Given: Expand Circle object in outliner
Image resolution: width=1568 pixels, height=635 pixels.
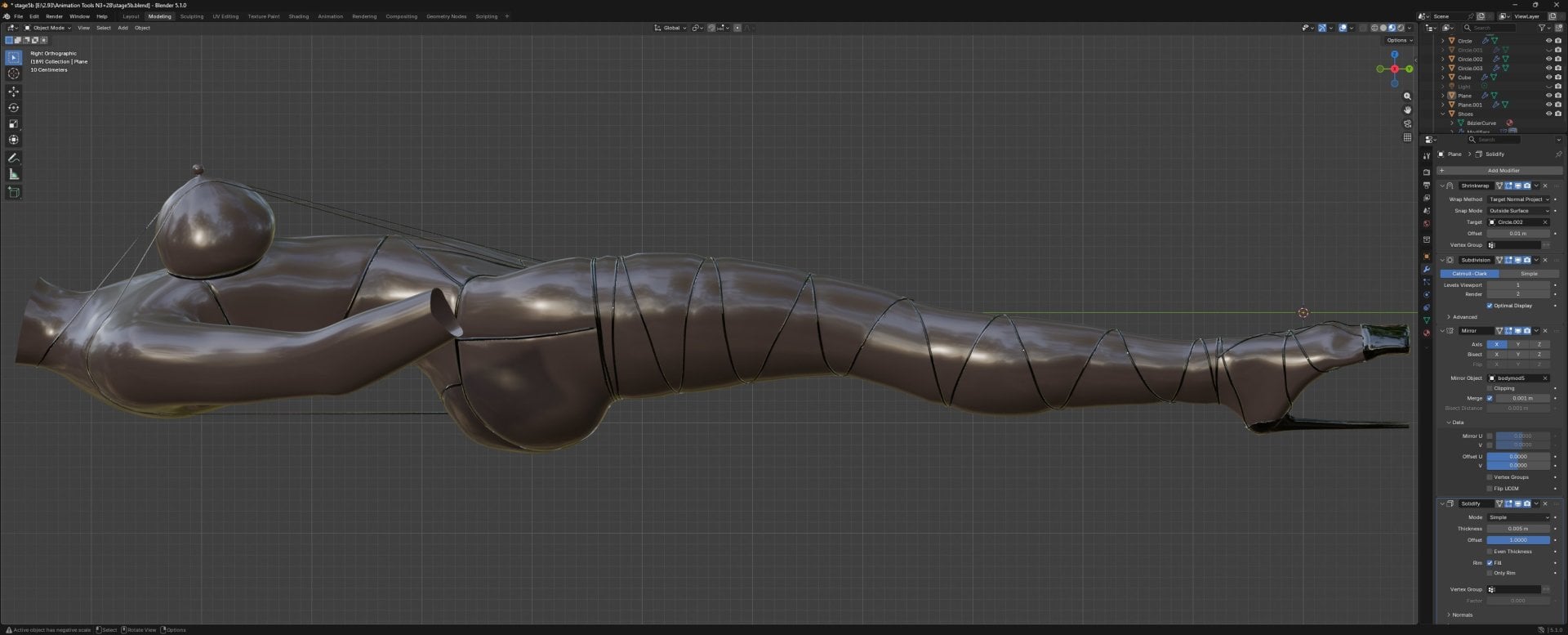Looking at the screenshot, I should tap(1443, 41).
